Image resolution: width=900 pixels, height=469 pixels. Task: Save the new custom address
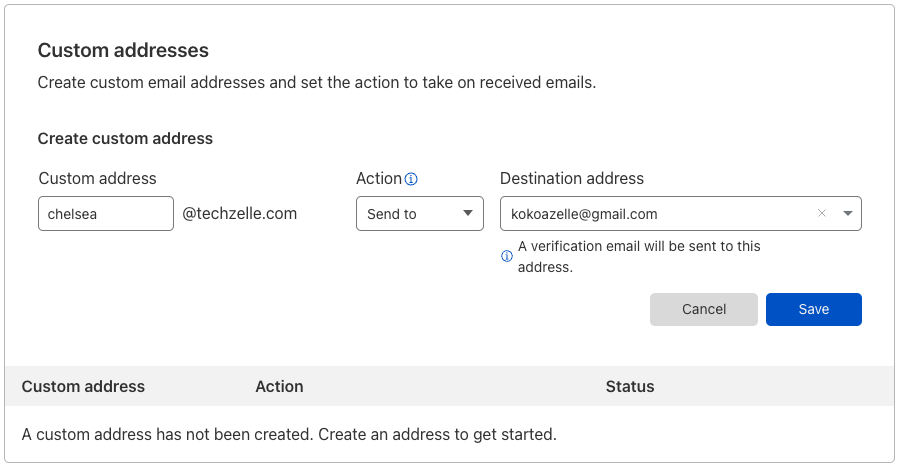tap(813, 309)
